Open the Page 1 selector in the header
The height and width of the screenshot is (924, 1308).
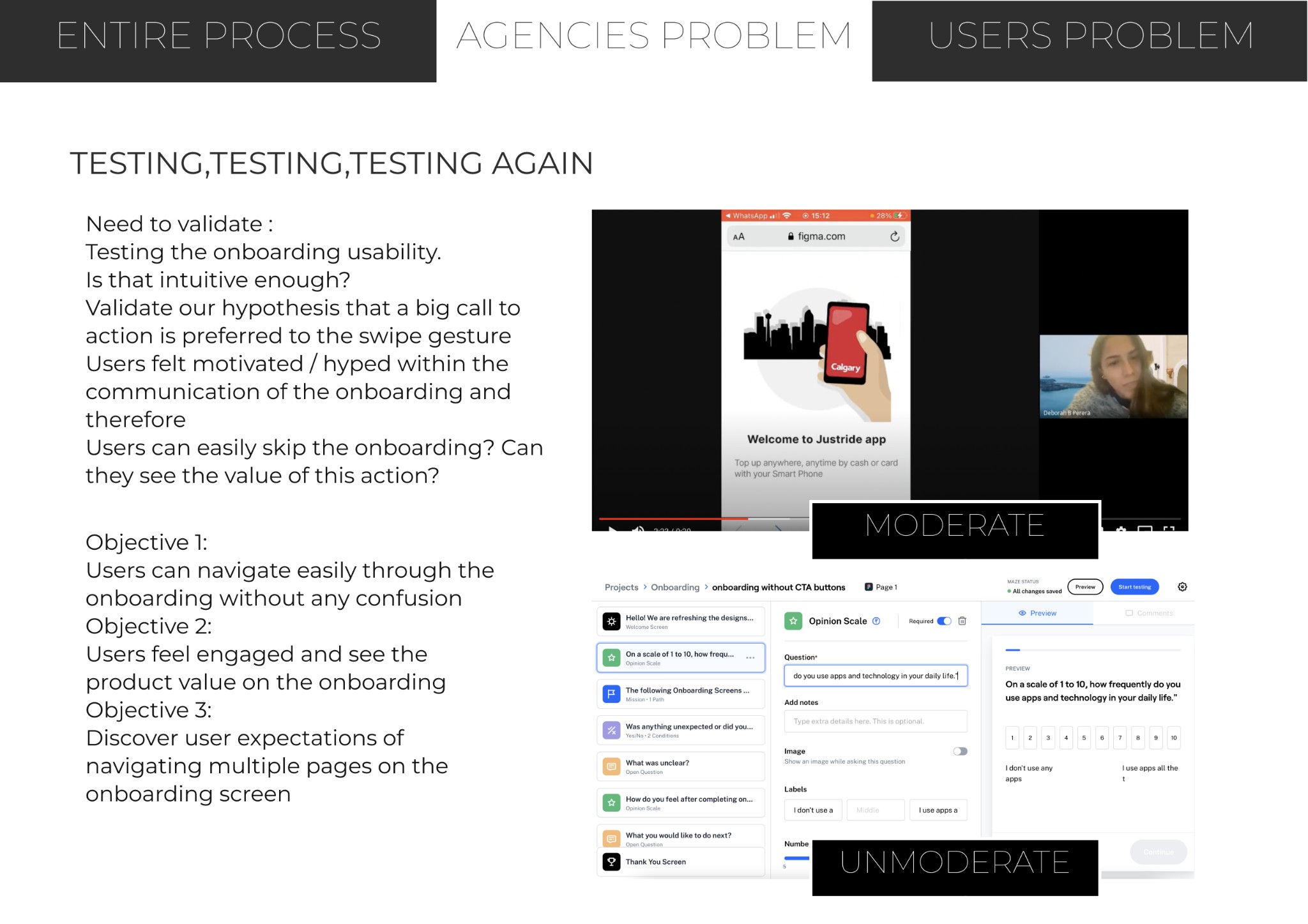881,587
